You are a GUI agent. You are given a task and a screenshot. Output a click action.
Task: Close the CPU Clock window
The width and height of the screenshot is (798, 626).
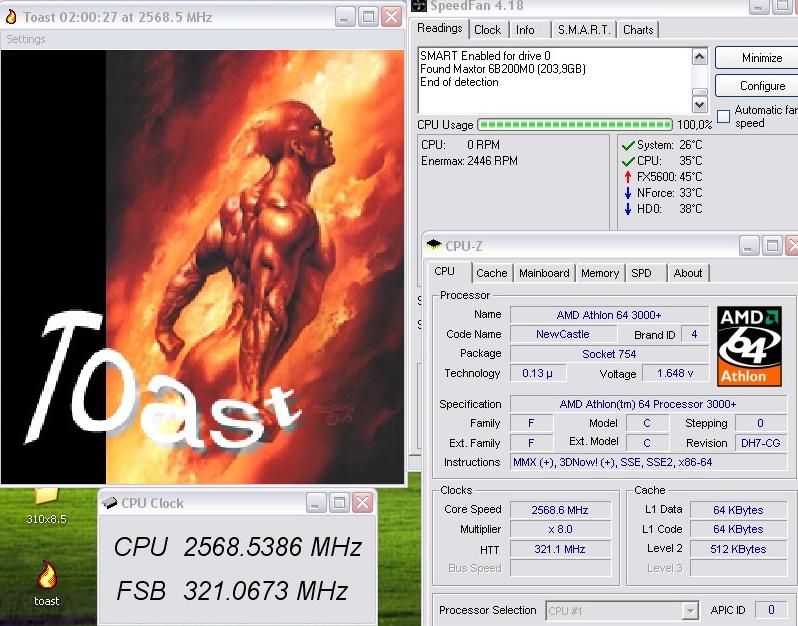pos(362,503)
